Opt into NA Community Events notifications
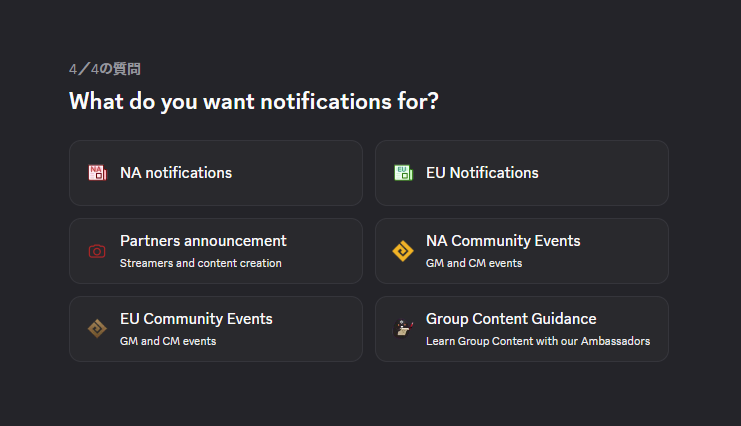The image size is (741, 426). (x=522, y=251)
